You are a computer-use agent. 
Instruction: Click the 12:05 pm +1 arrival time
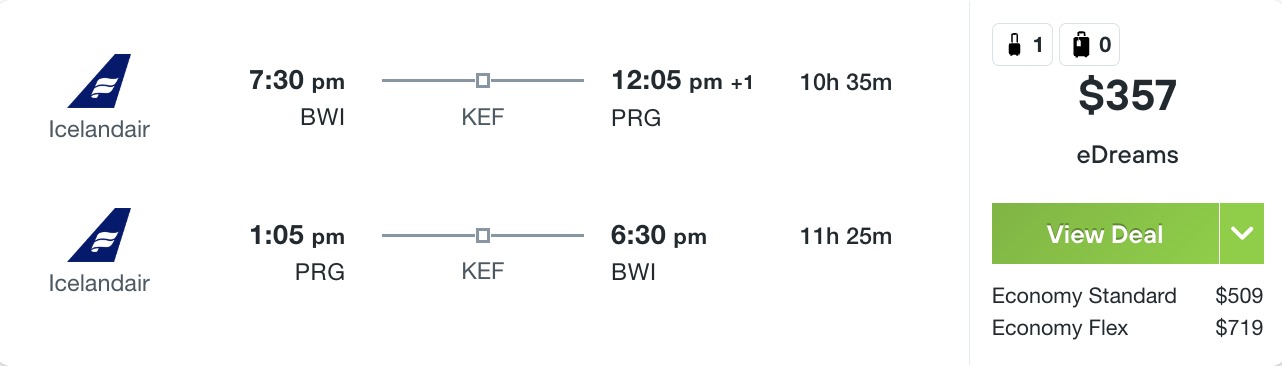pos(682,81)
